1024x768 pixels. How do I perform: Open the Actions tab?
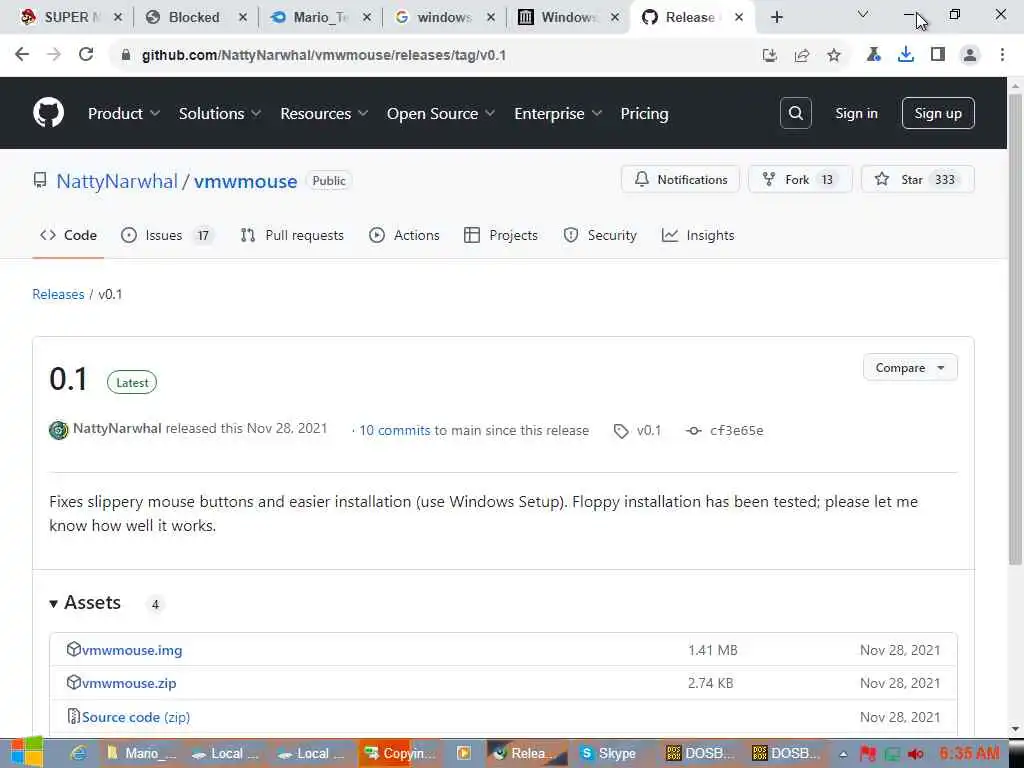click(x=404, y=235)
